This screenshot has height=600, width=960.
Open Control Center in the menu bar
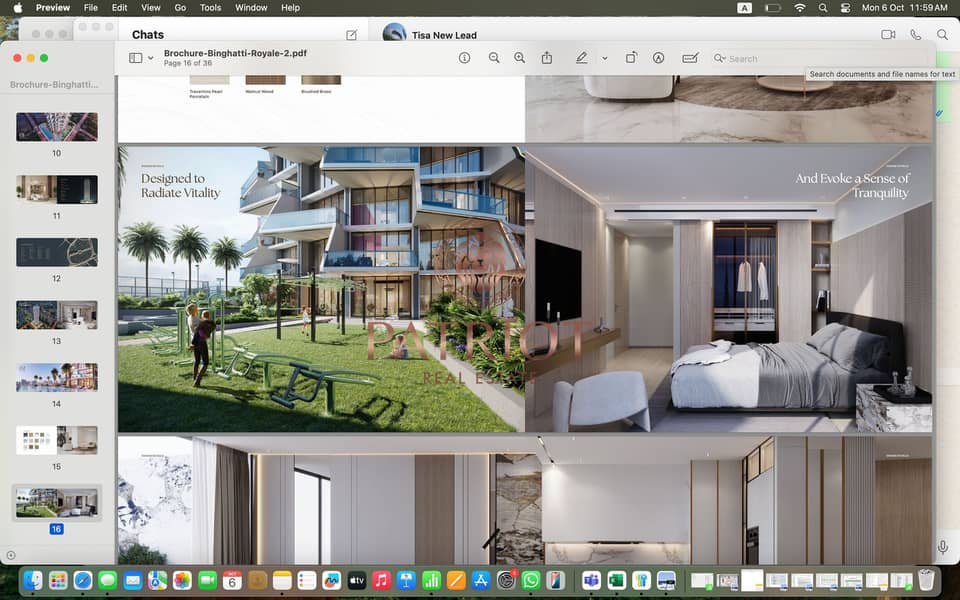click(845, 7)
